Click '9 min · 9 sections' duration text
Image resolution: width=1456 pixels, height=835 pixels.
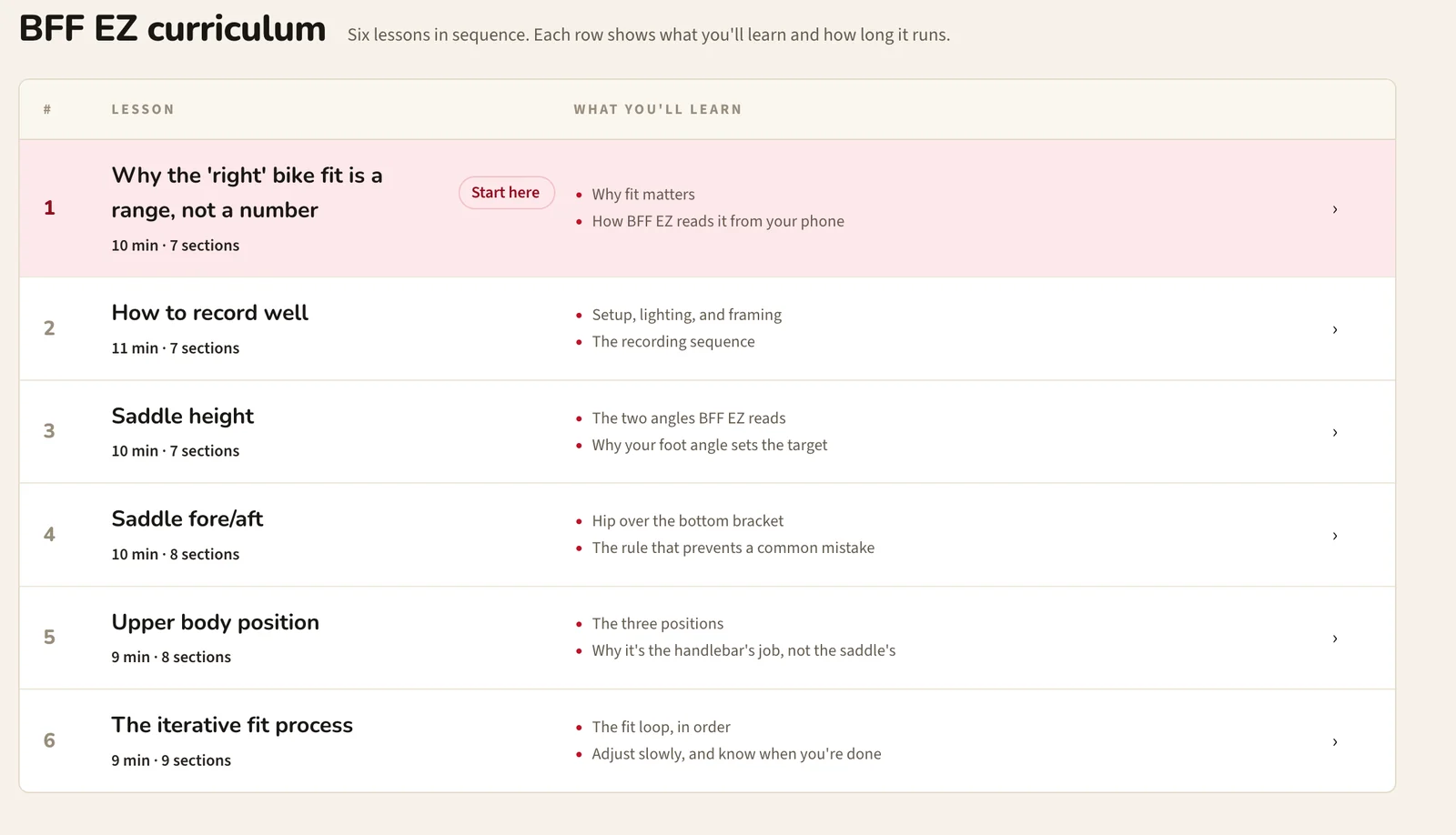point(171,760)
